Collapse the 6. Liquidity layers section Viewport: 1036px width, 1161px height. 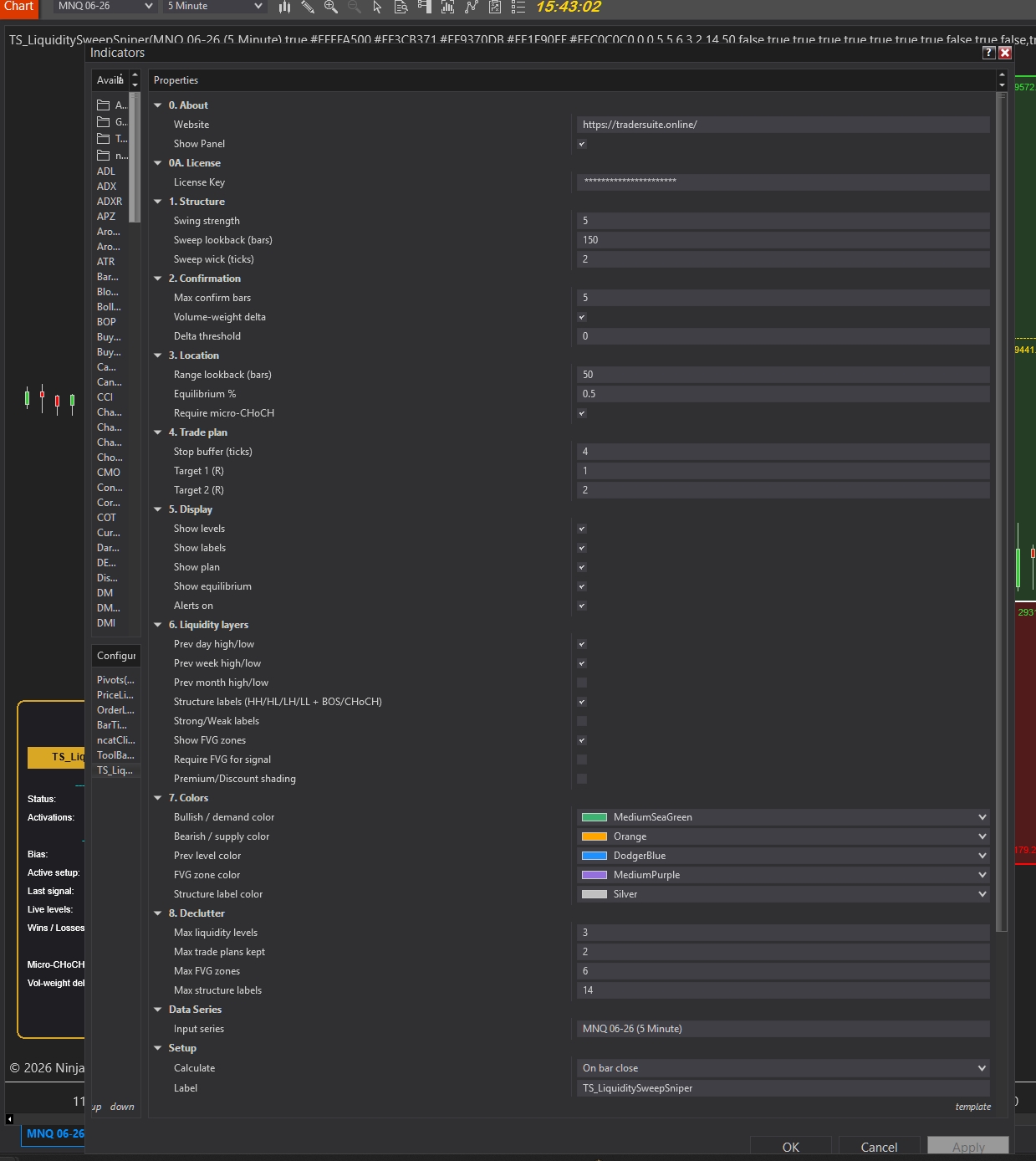[158, 625]
